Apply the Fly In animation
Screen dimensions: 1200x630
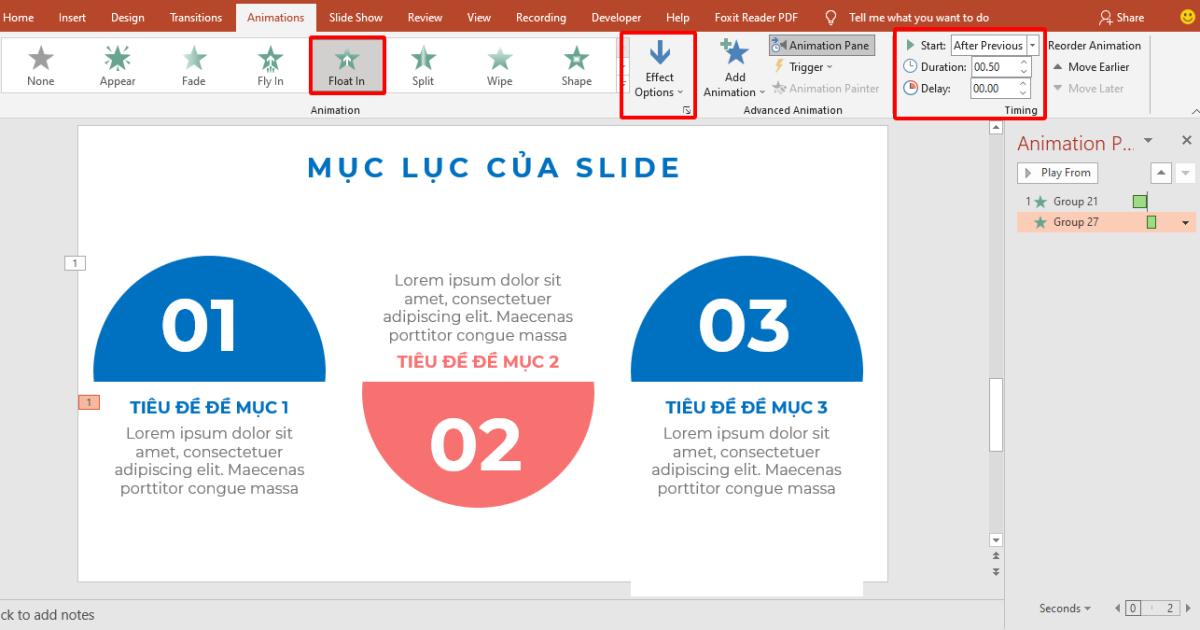[x=269, y=64]
